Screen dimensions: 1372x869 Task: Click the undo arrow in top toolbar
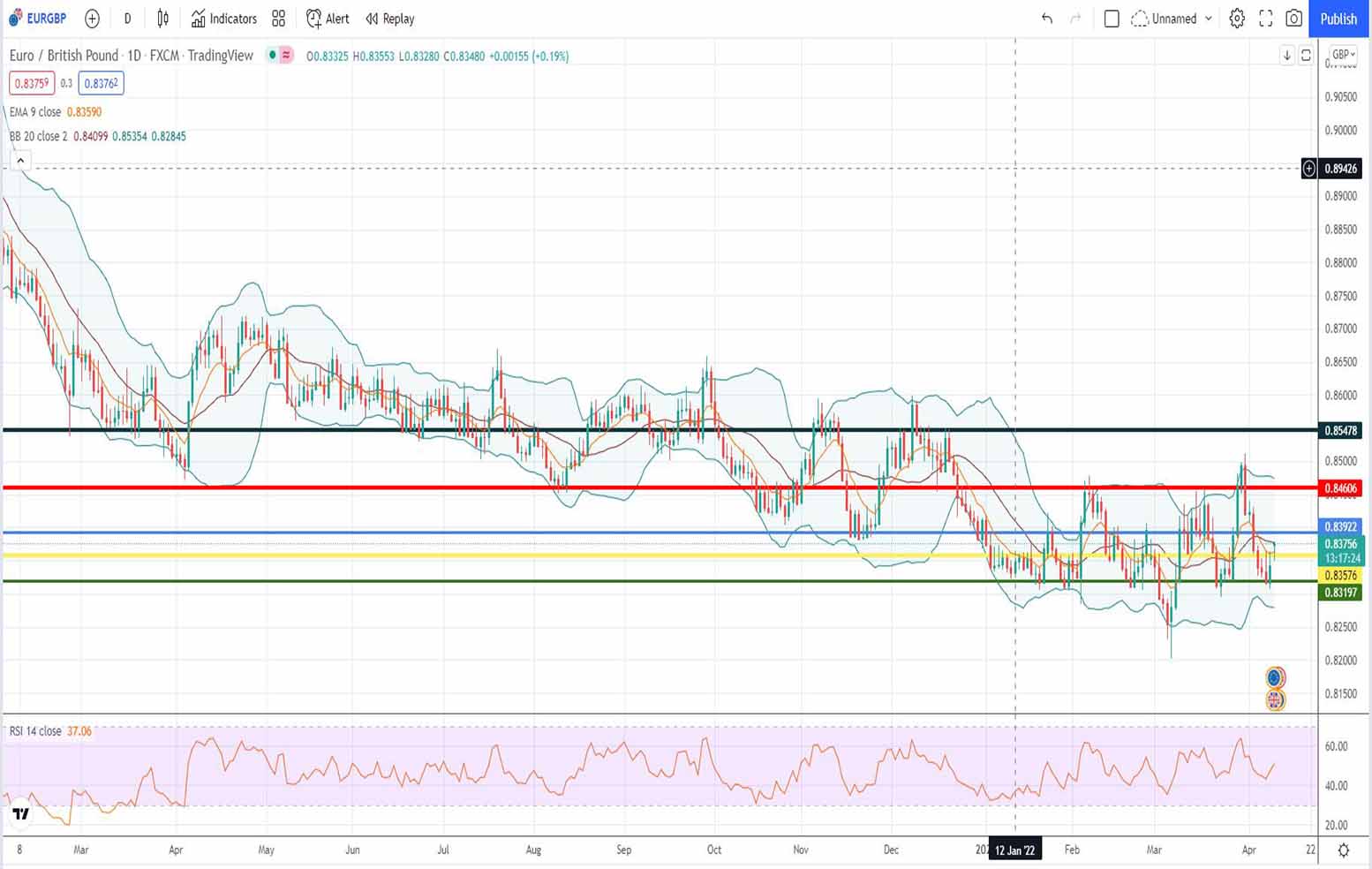click(x=1047, y=19)
